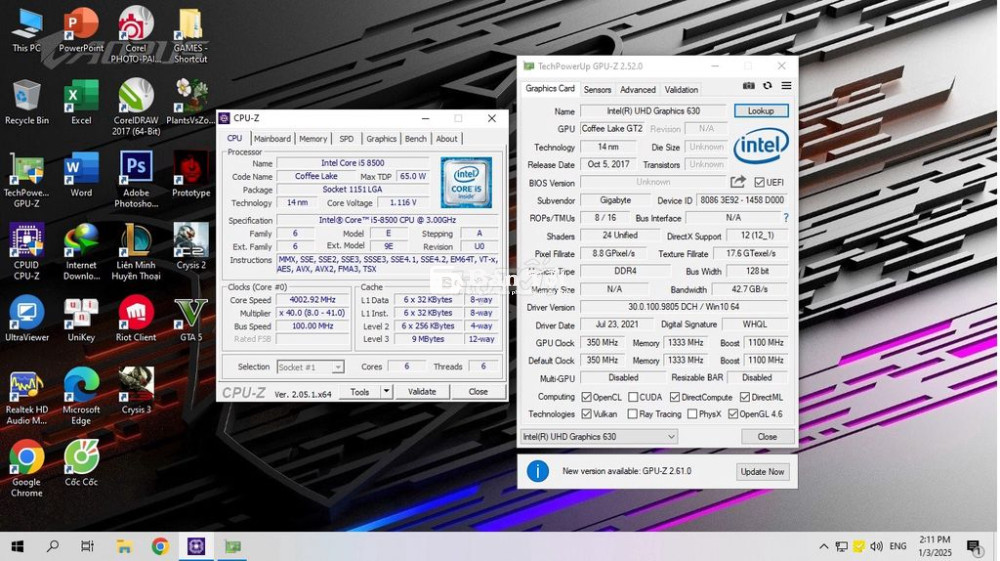Click GPU-Z screenshot camera icon
Viewport: 1000px width, 561px height.
[x=748, y=85]
